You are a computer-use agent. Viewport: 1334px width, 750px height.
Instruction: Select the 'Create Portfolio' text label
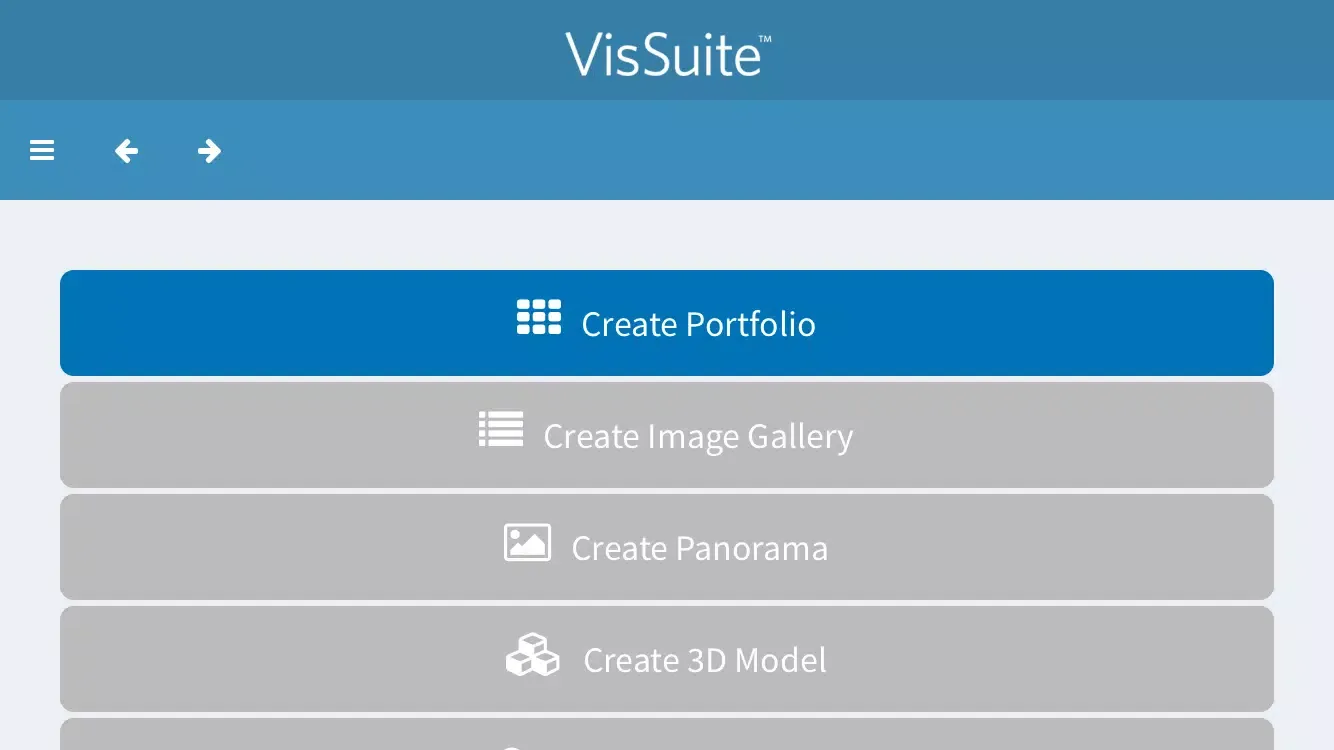(698, 324)
